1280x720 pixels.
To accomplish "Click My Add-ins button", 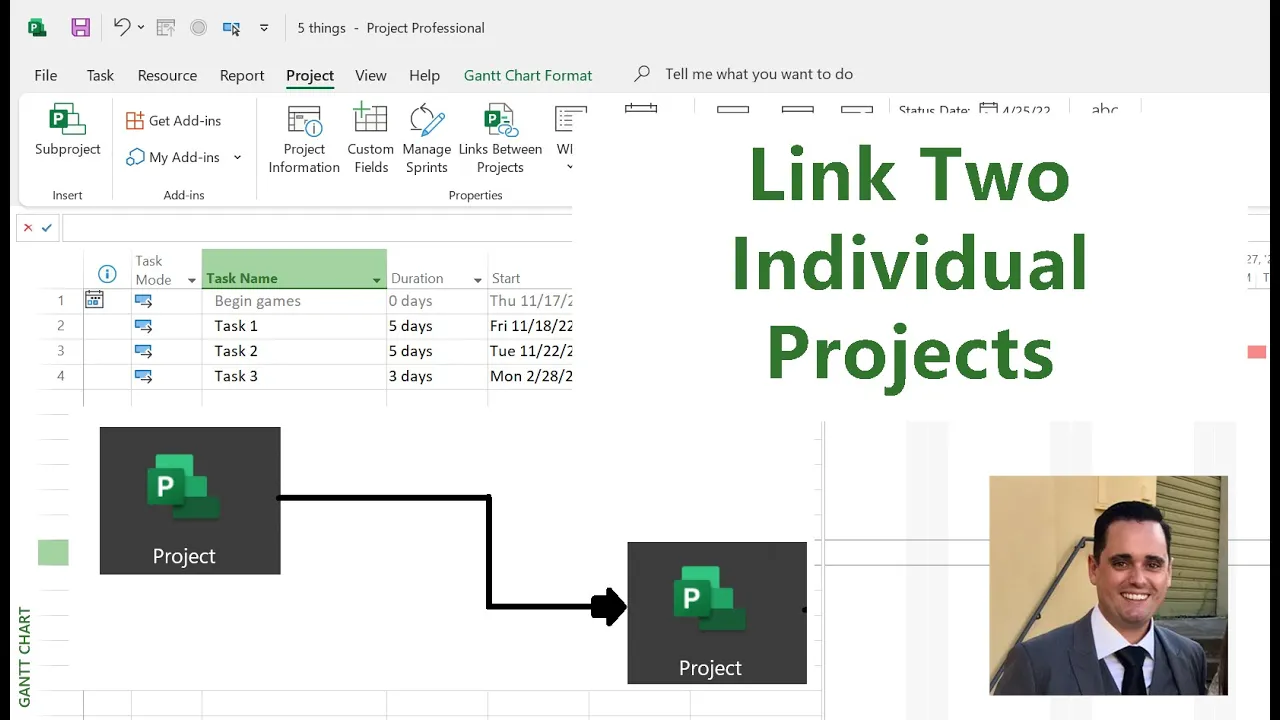I will pos(173,157).
